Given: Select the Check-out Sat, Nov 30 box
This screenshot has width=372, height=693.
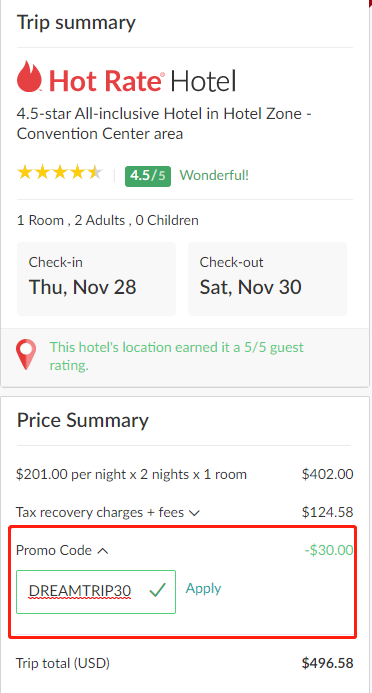Looking at the screenshot, I should click(267, 279).
